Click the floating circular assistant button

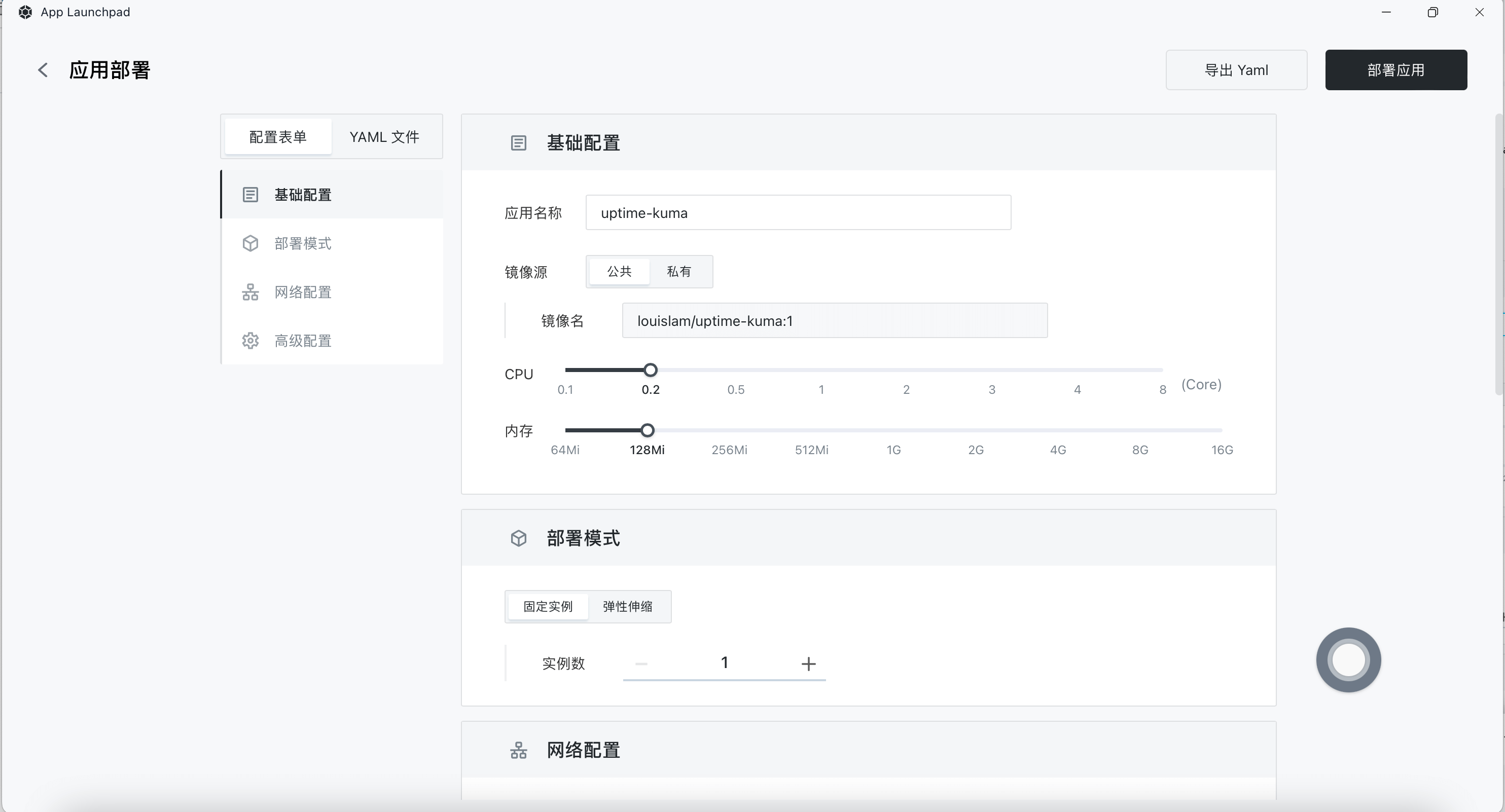click(1348, 660)
